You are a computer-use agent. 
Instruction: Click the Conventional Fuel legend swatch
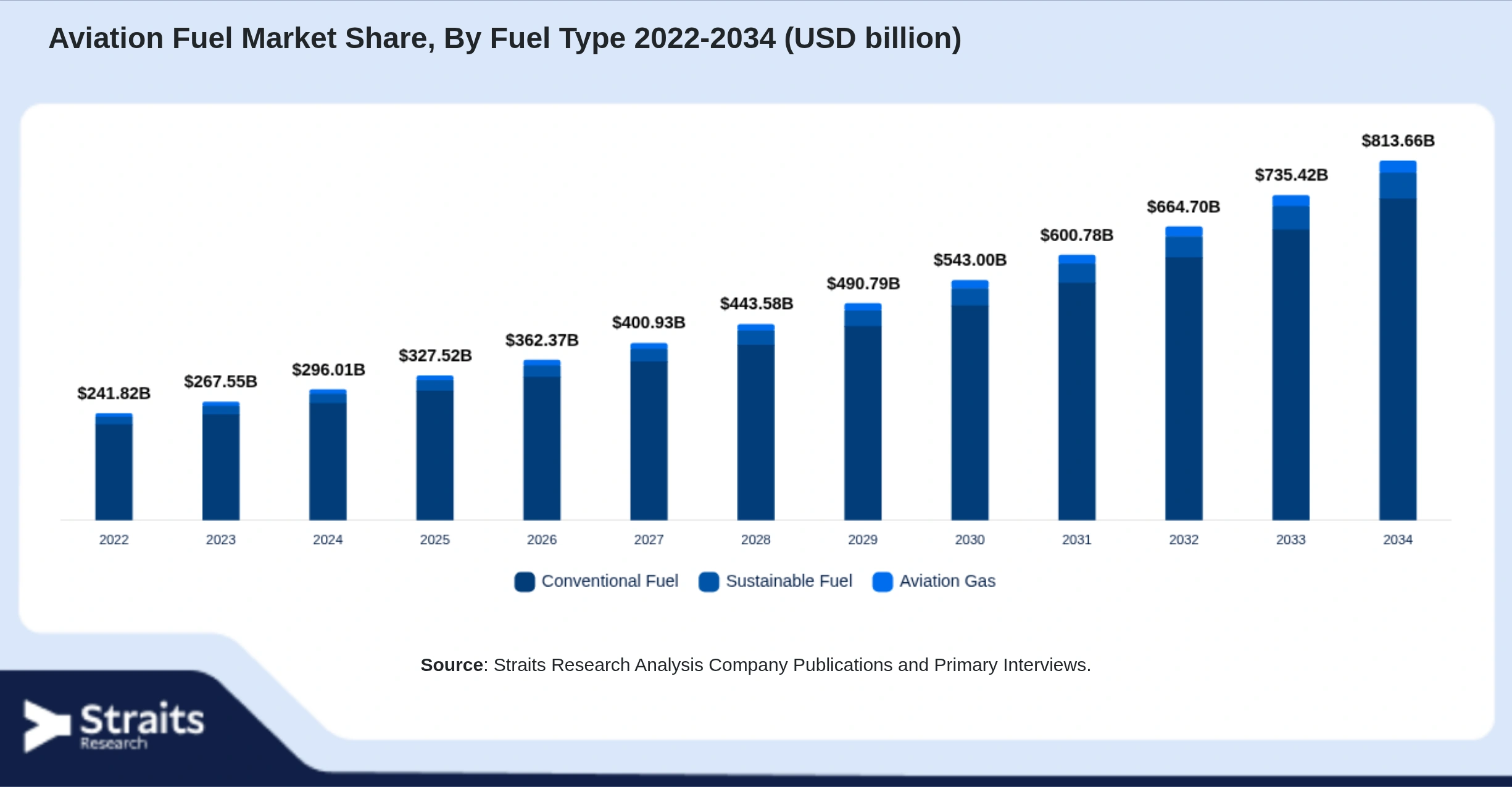pos(525,582)
